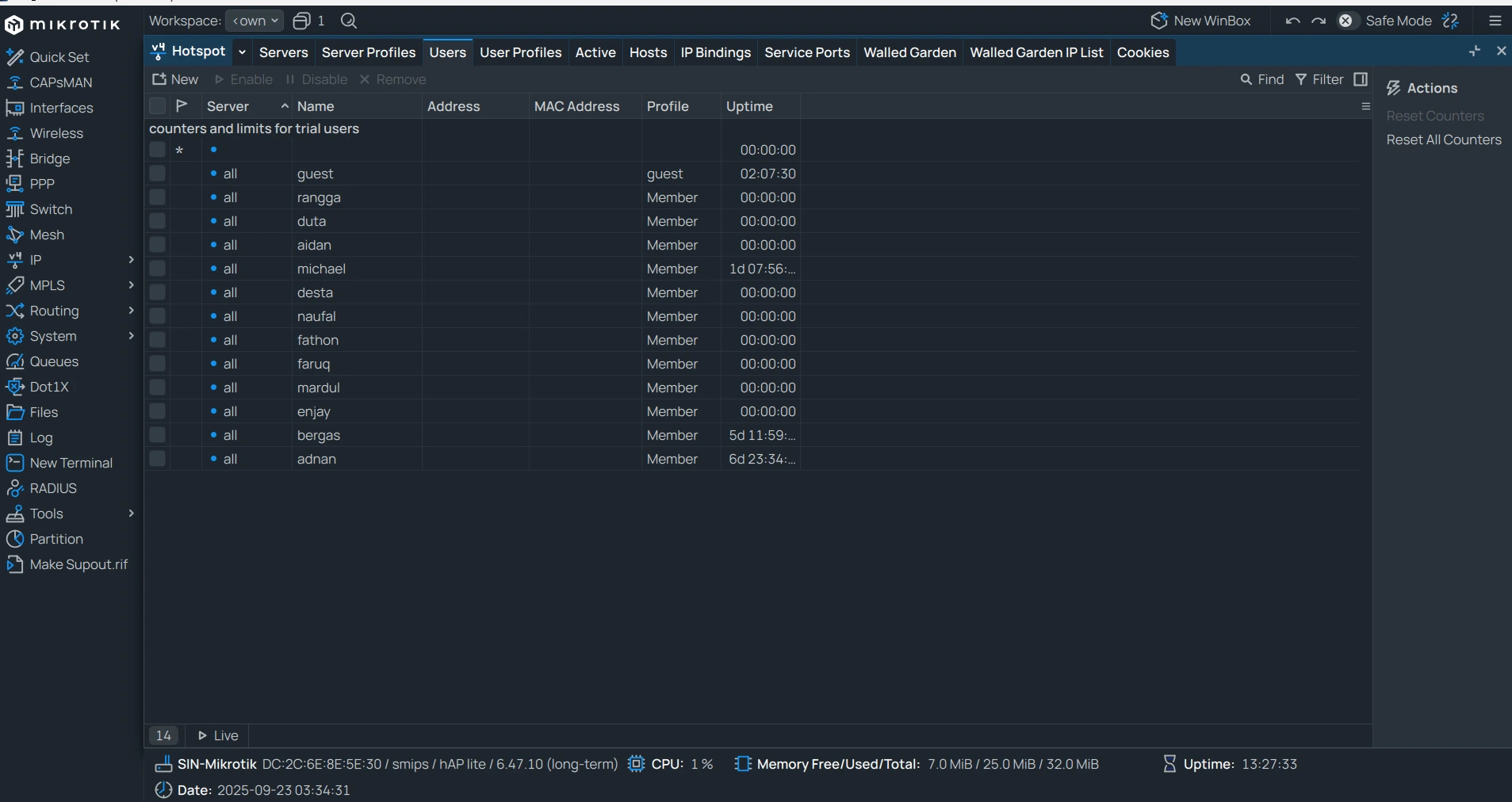Viewport: 1512px width, 802px height.
Task: Check the checkbox for user guest
Action: 158,174
